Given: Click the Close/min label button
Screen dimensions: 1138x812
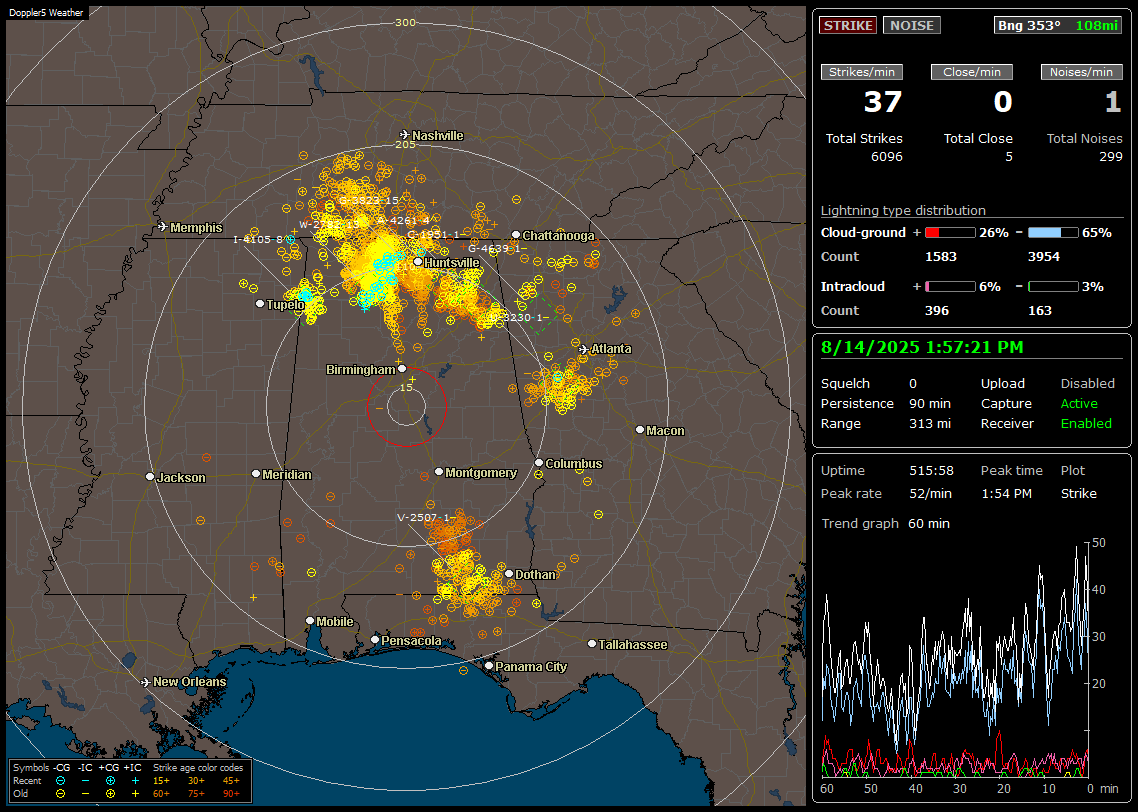Looking at the screenshot, I should [972, 72].
